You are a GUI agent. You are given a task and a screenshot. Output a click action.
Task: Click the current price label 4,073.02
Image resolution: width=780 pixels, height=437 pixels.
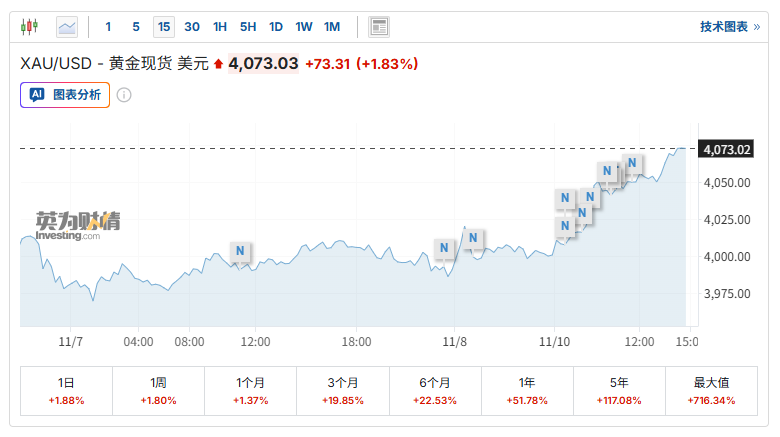pyautogui.click(x=727, y=149)
